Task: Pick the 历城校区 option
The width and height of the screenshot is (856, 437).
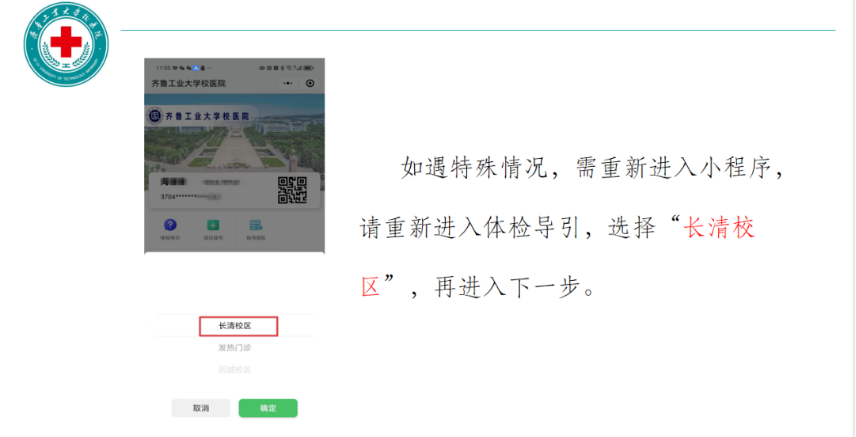Action: tap(236, 369)
